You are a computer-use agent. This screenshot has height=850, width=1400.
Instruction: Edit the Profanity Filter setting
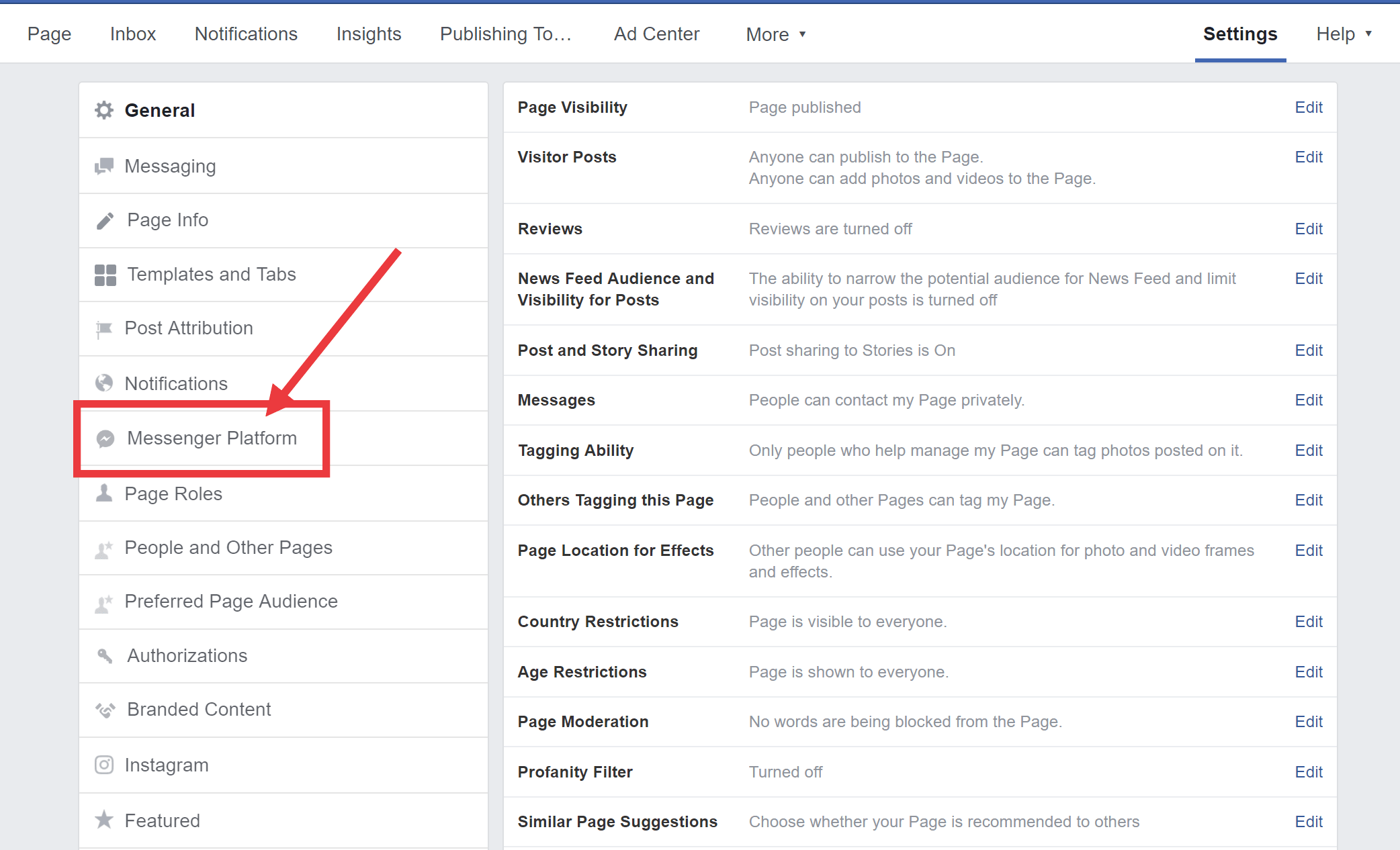pyautogui.click(x=1308, y=772)
